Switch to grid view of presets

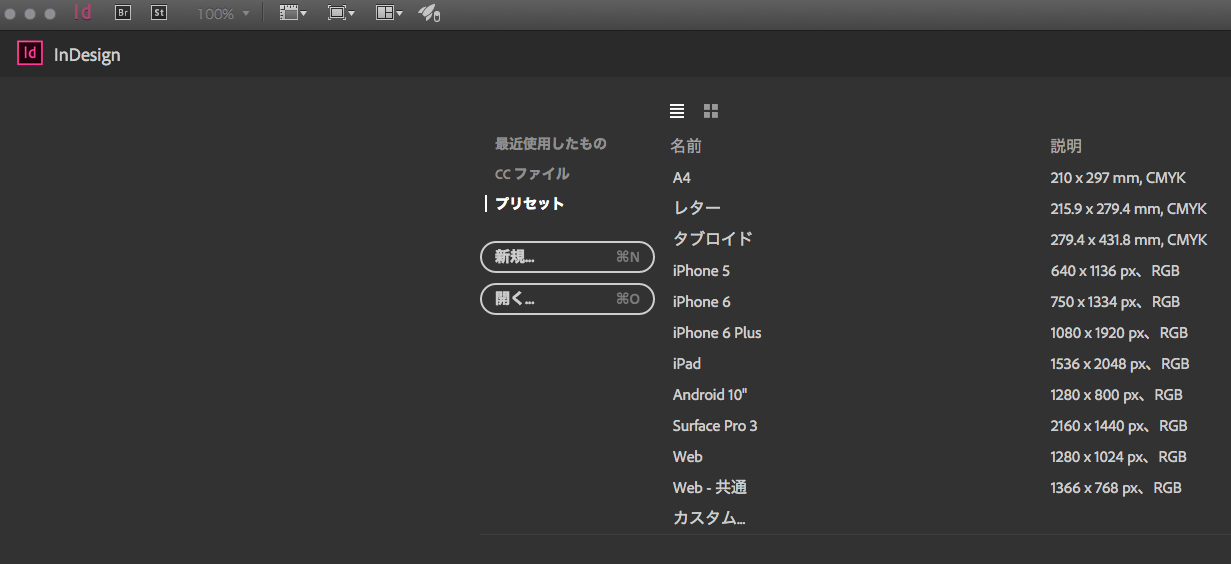[711, 111]
